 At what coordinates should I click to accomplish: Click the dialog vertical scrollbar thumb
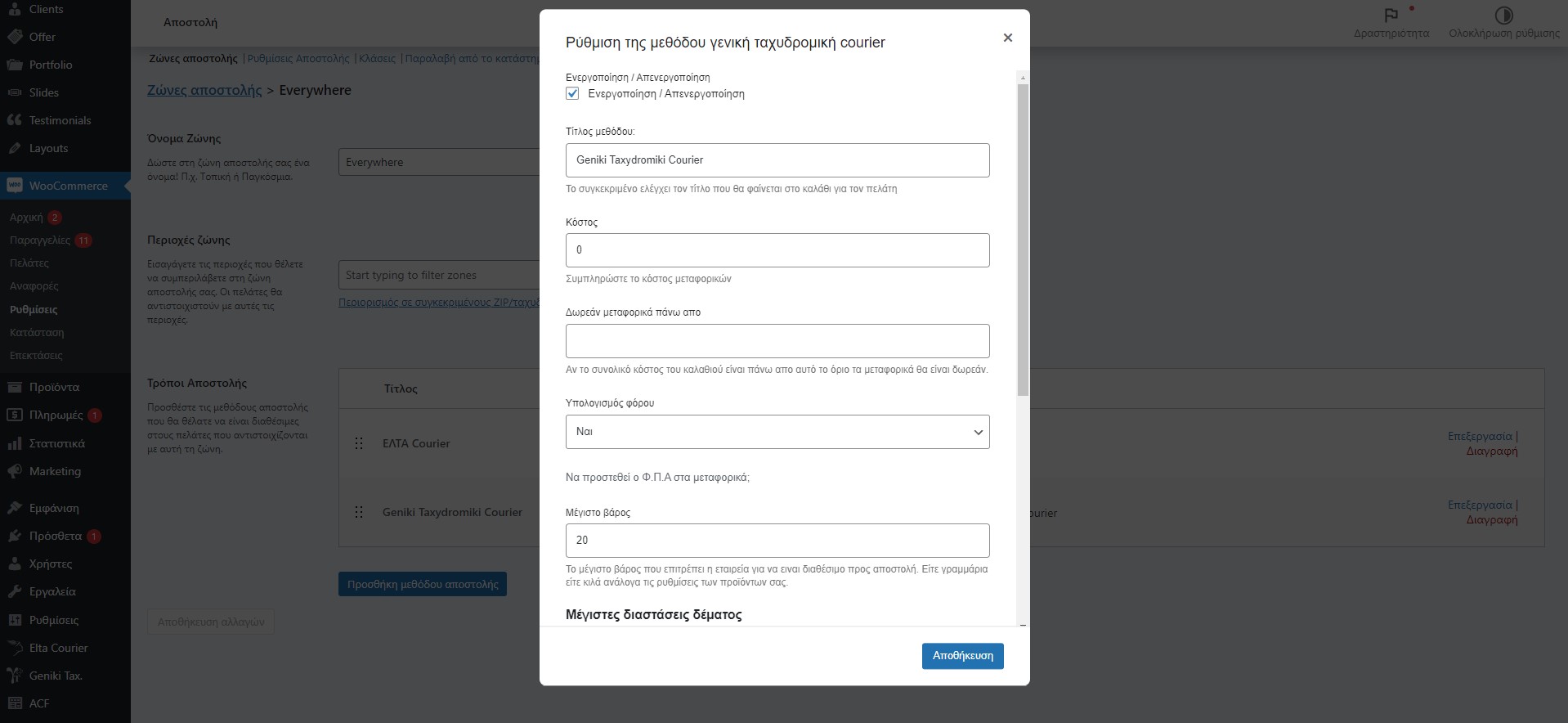(x=1023, y=237)
